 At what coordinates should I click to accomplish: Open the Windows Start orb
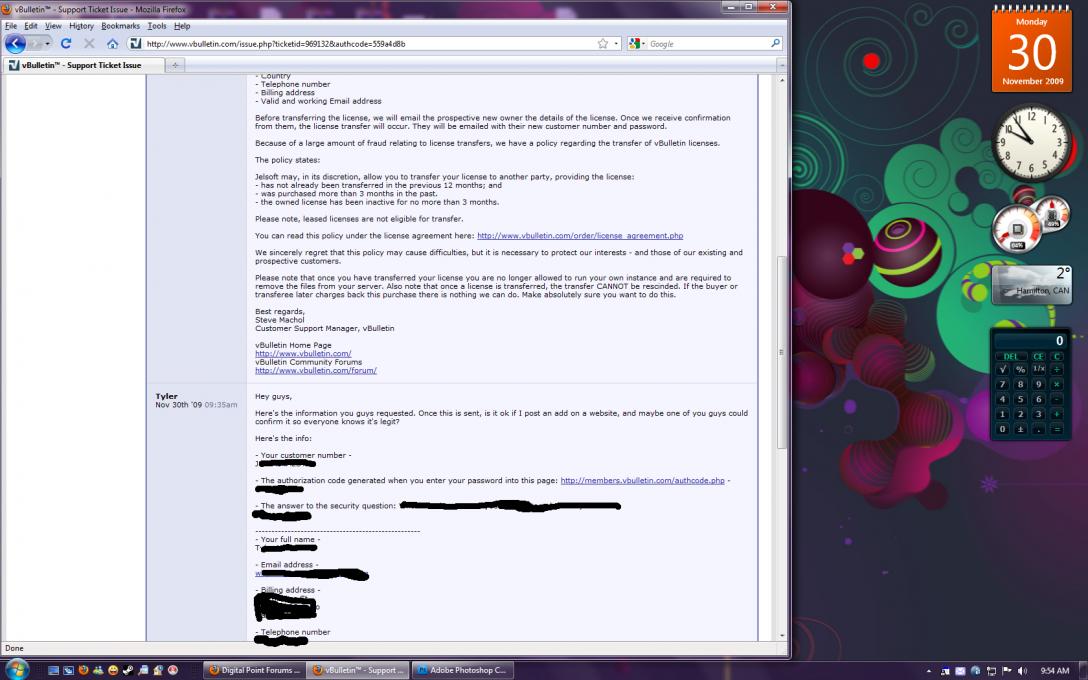(x=17, y=669)
